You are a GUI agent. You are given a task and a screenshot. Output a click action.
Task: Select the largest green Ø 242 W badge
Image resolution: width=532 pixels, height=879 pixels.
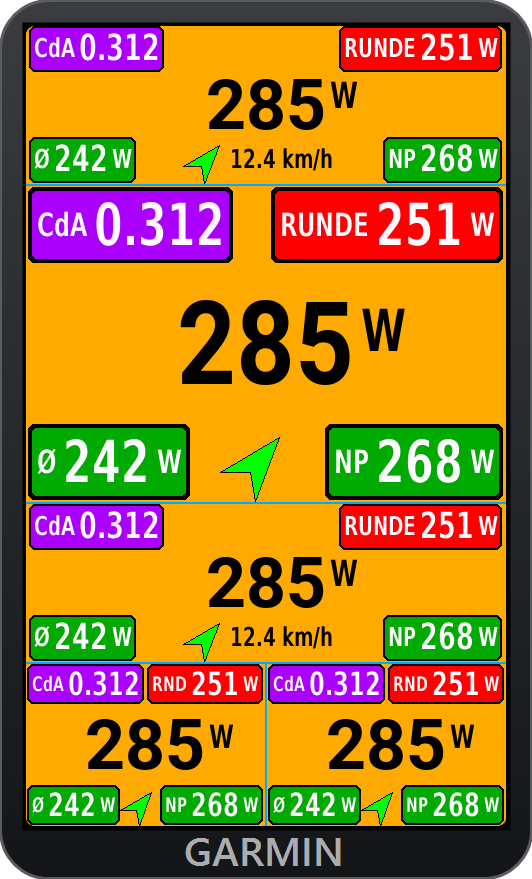coord(109,462)
